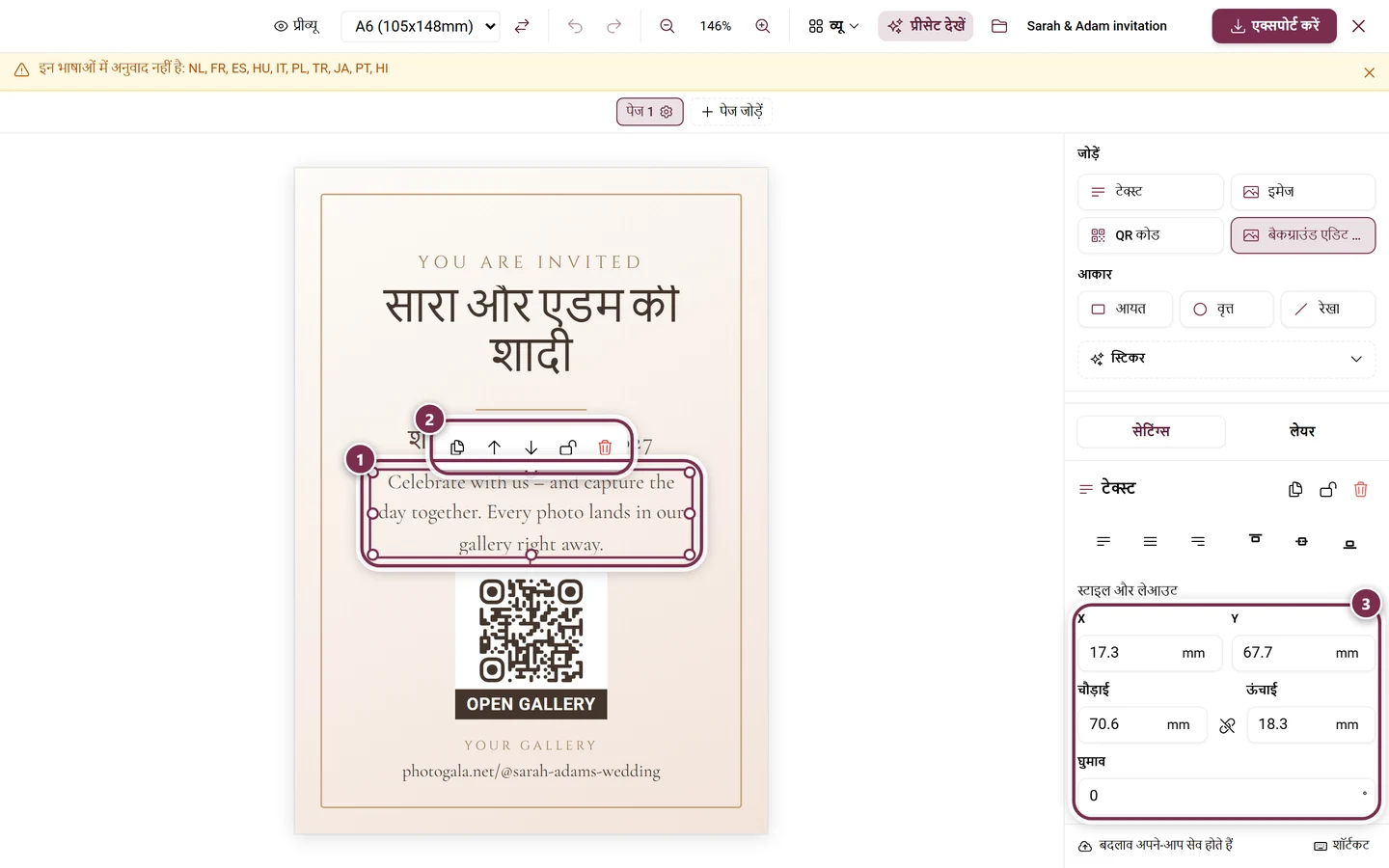Click the प्रीसेट देखें button
Screen dimensions: 1389x868
pyautogui.click(x=925, y=26)
